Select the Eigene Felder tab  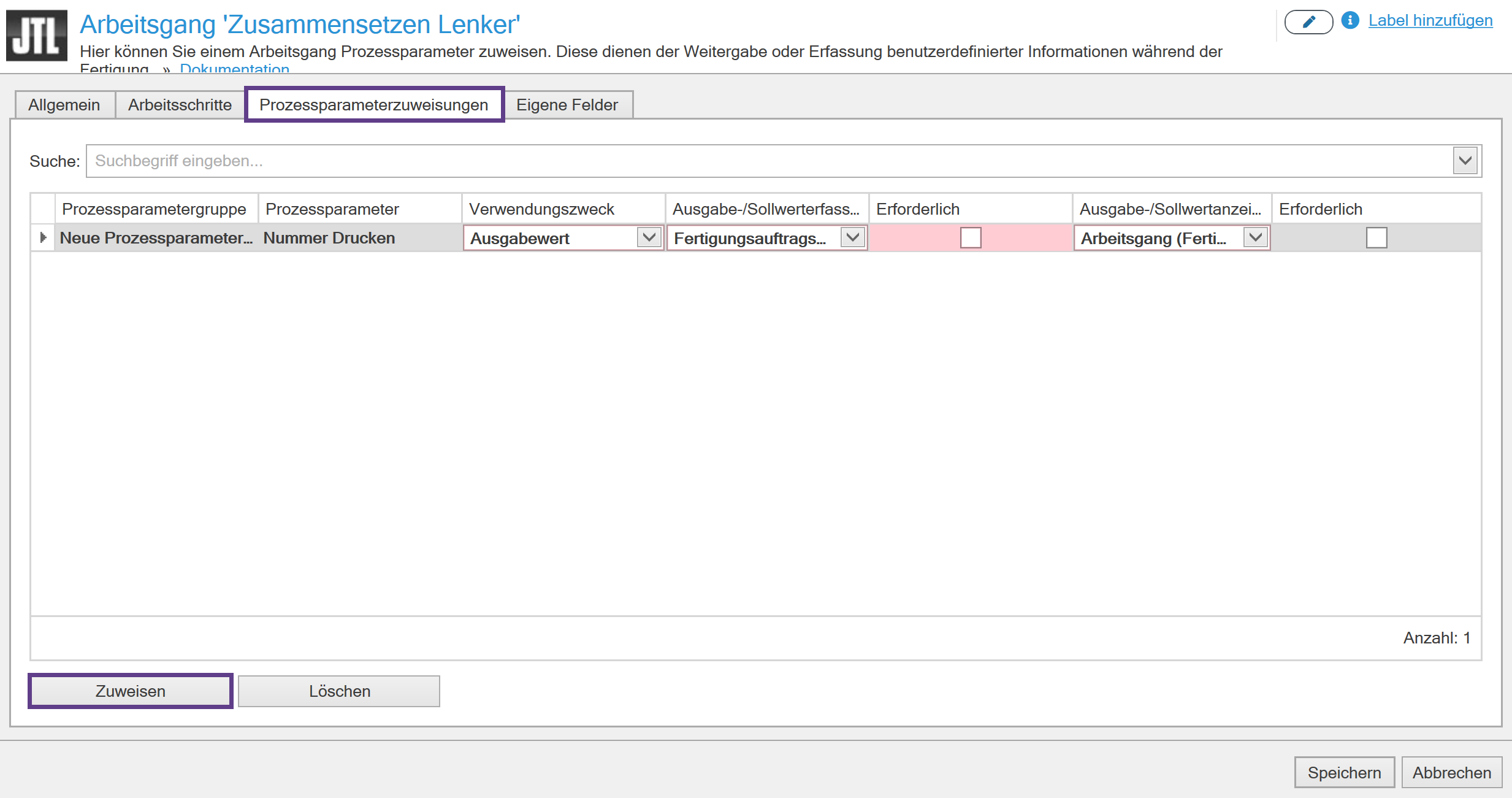click(x=567, y=105)
